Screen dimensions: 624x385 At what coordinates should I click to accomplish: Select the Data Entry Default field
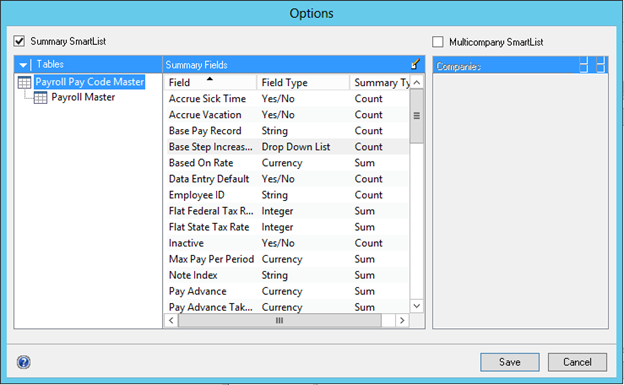click(209, 179)
